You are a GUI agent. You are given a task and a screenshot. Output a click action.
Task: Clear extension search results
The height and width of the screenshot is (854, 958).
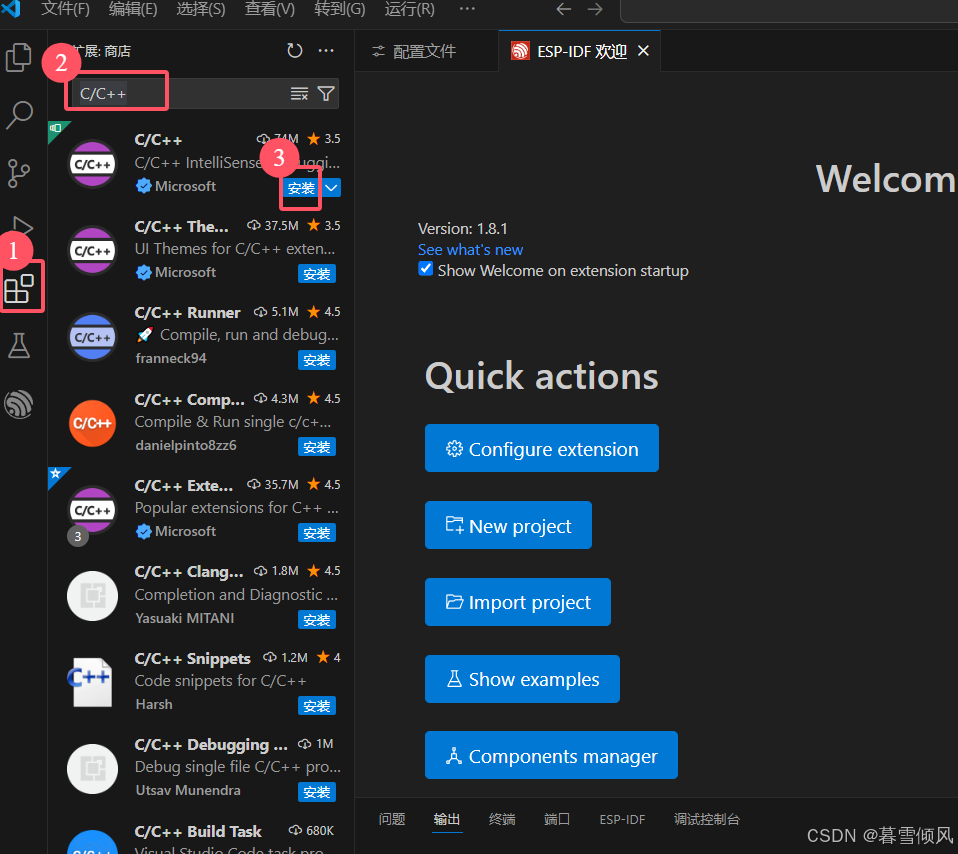(x=299, y=93)
